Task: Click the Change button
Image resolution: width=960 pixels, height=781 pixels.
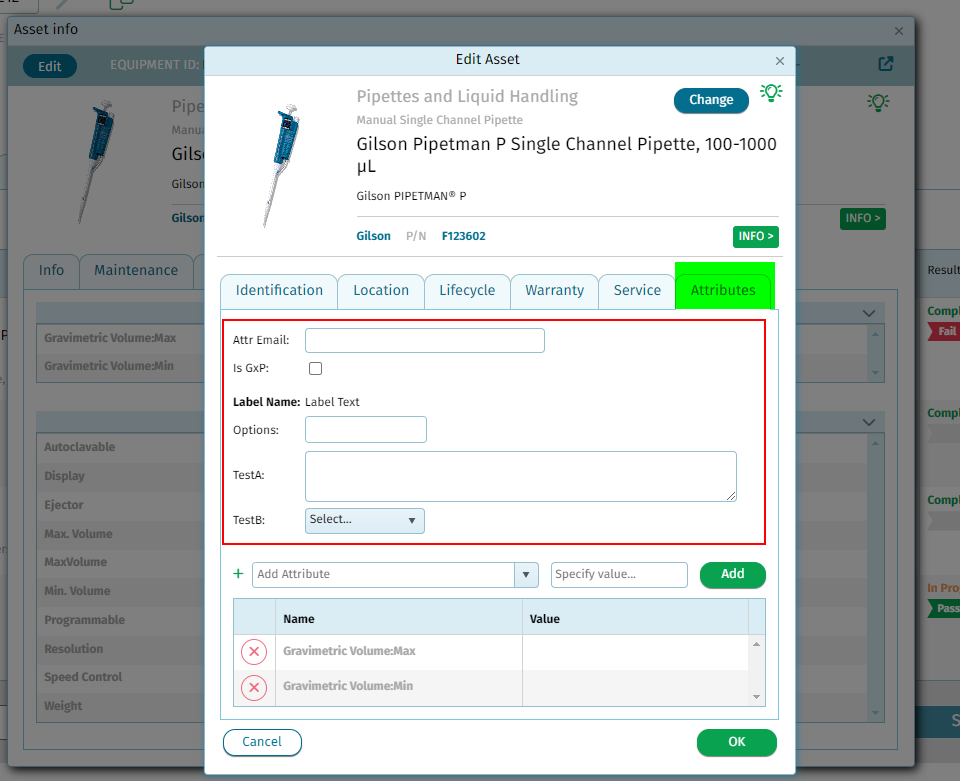Action: pos(711,100)
